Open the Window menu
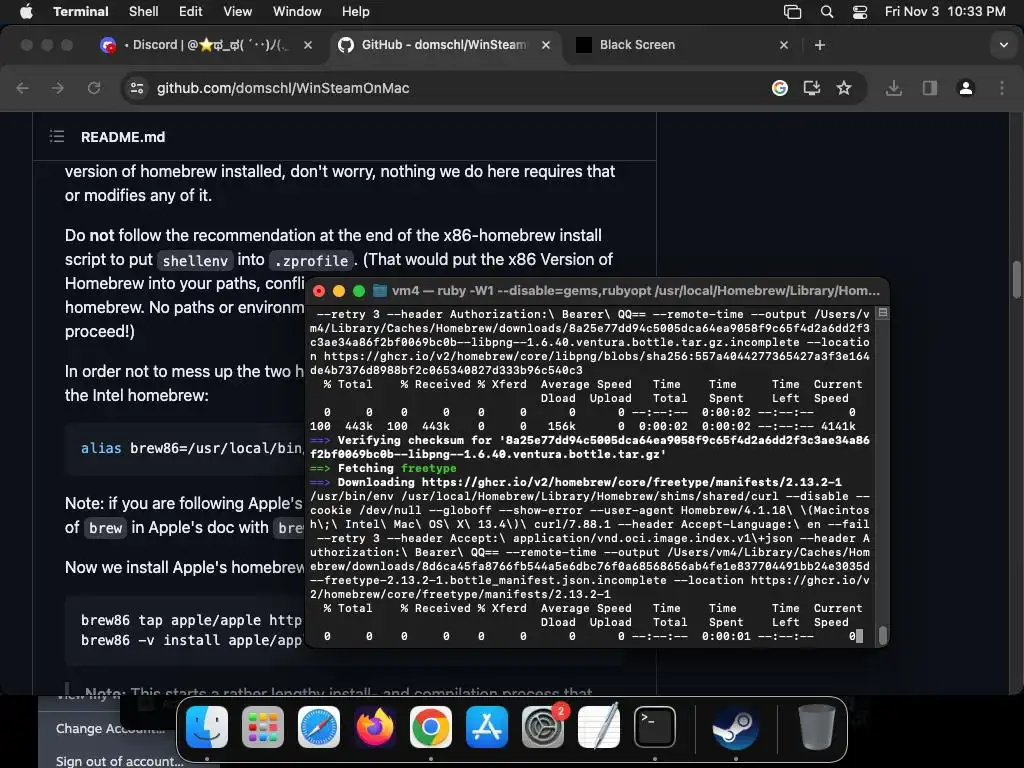The width and height of the screenshot is (1024, 768). tap(297, 11)
